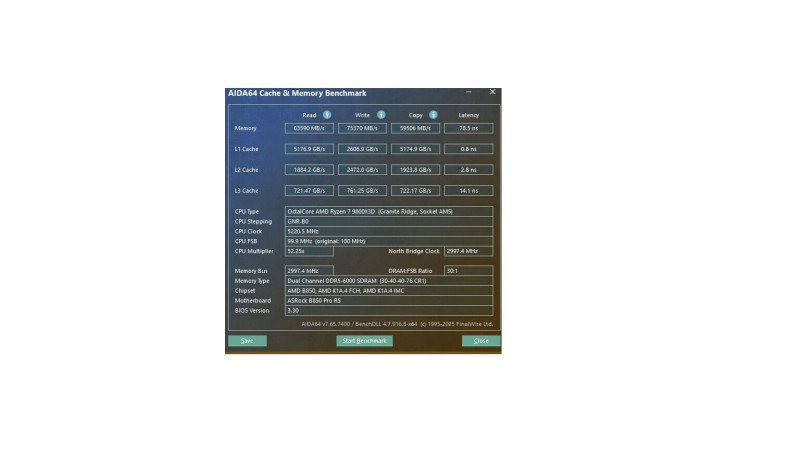Click the Write column header
800x450 pixels.
362,115
